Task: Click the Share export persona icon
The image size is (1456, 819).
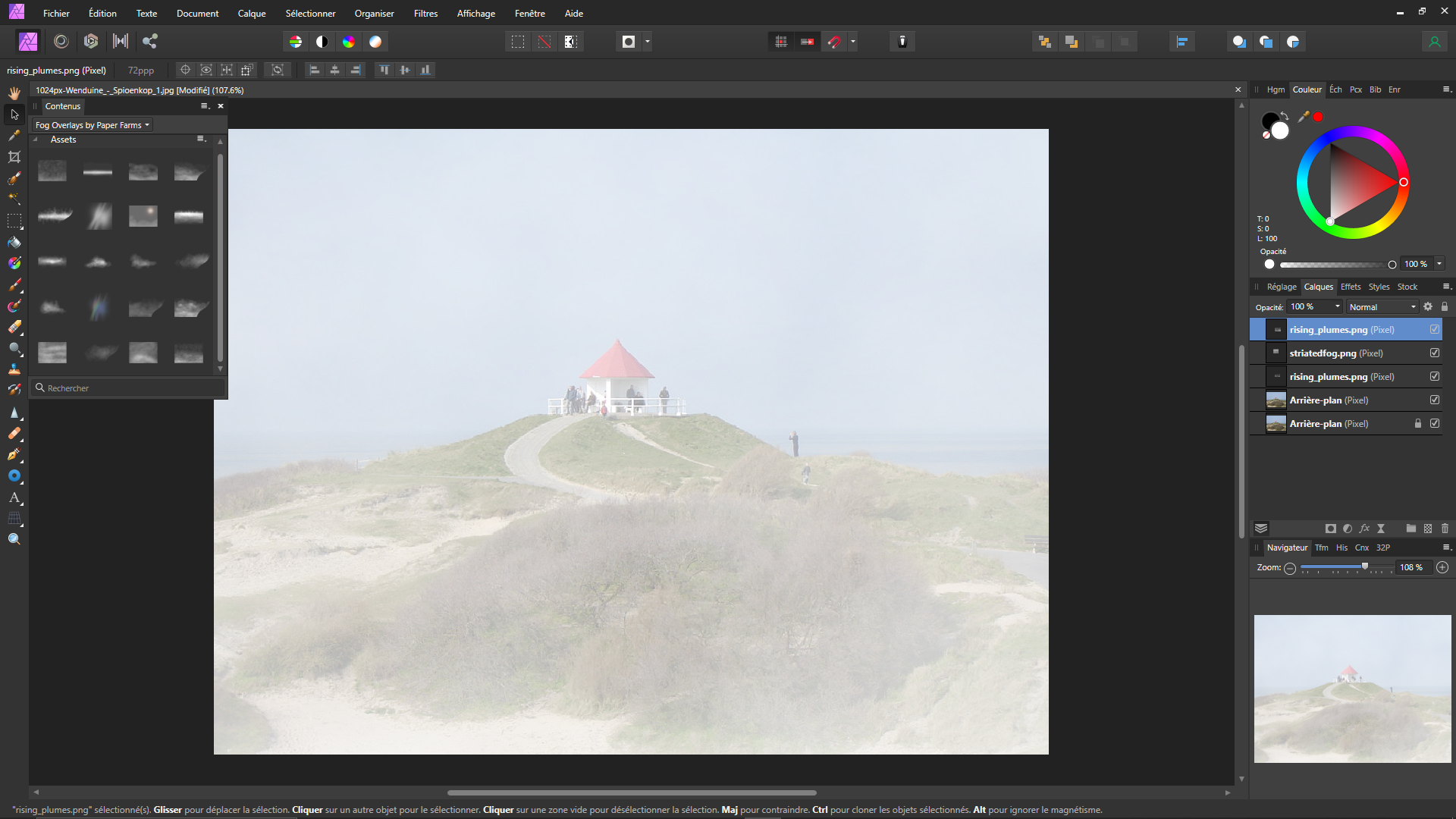Action: click(150, 42)
